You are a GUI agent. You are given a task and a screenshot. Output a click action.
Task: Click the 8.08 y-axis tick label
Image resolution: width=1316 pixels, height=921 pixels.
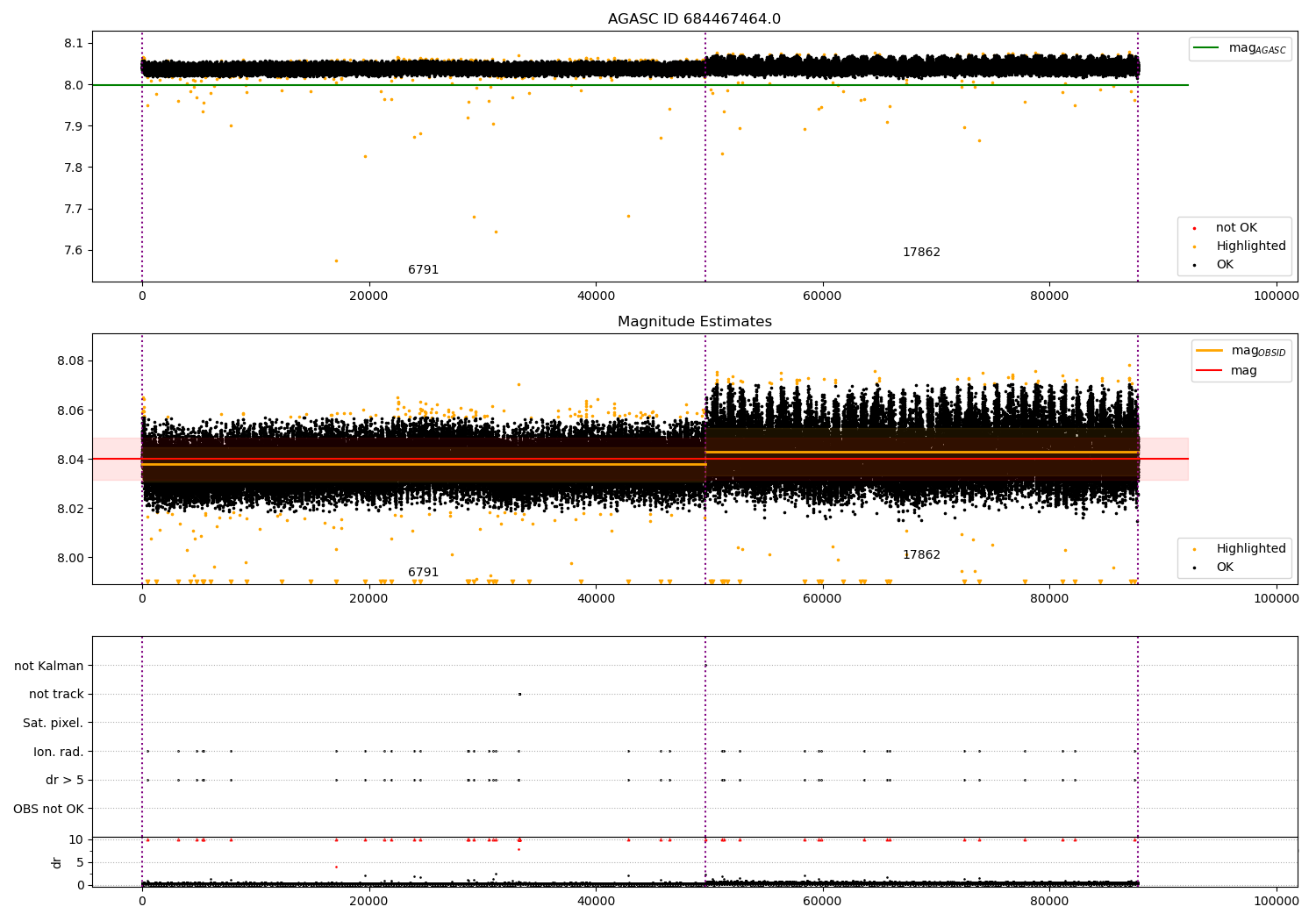pos(70,361)
